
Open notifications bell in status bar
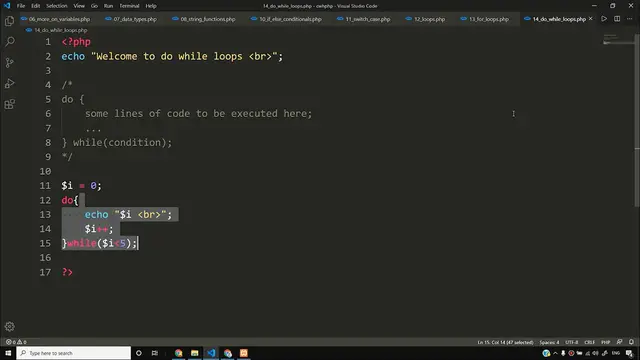(631, 342)
